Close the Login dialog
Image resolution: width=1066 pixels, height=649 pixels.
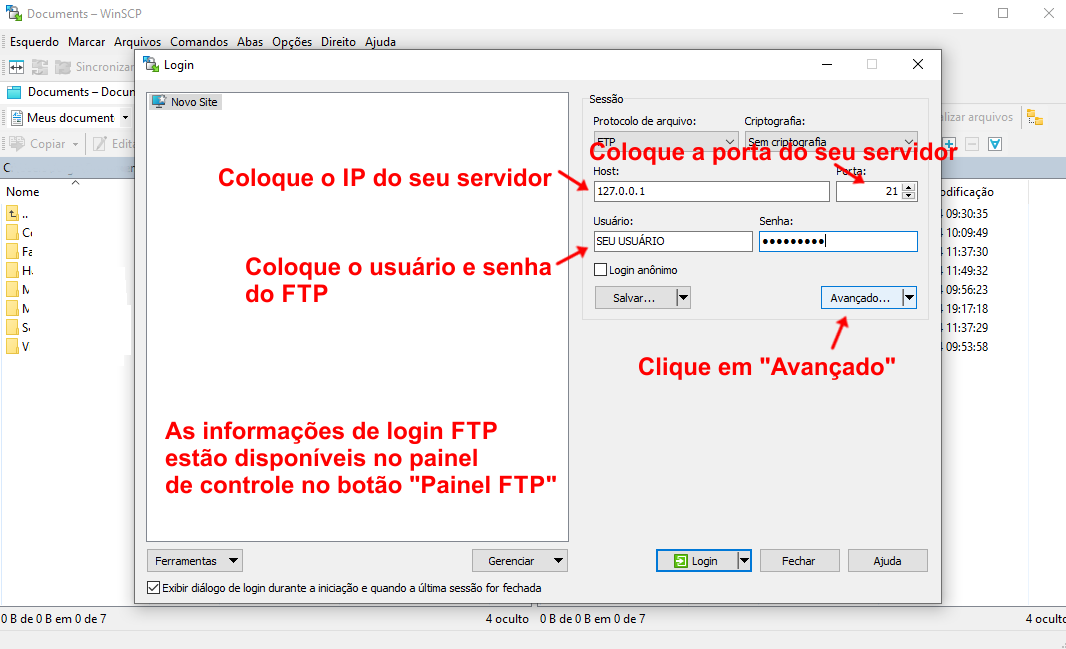(918, 64)
